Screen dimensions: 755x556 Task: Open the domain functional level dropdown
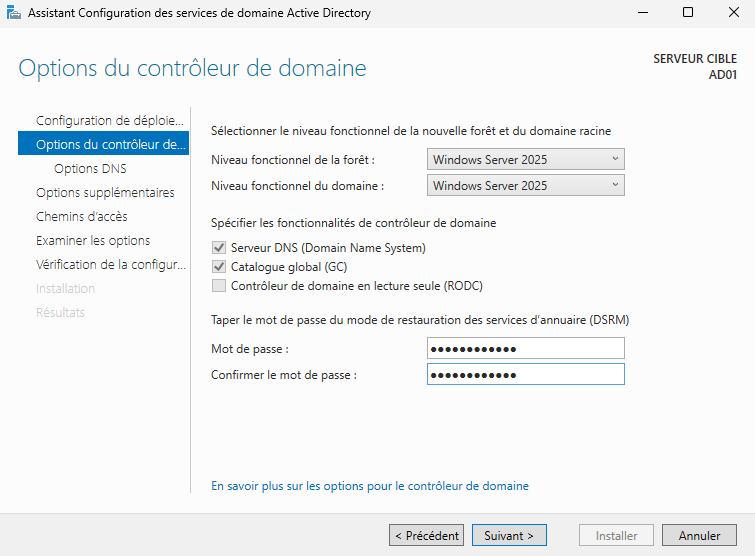(x=525, y=185)
